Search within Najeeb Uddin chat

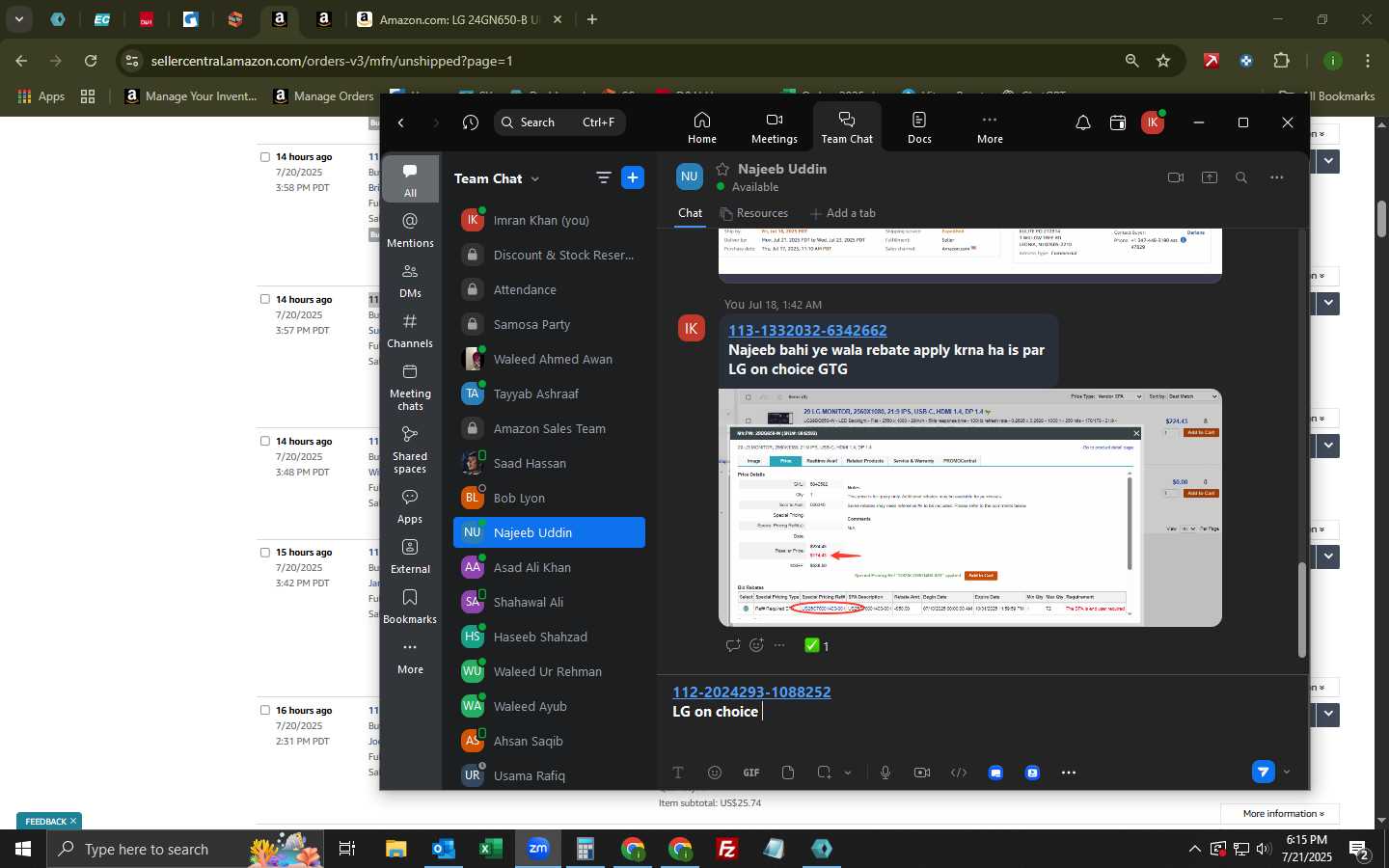pos(1241,177)
